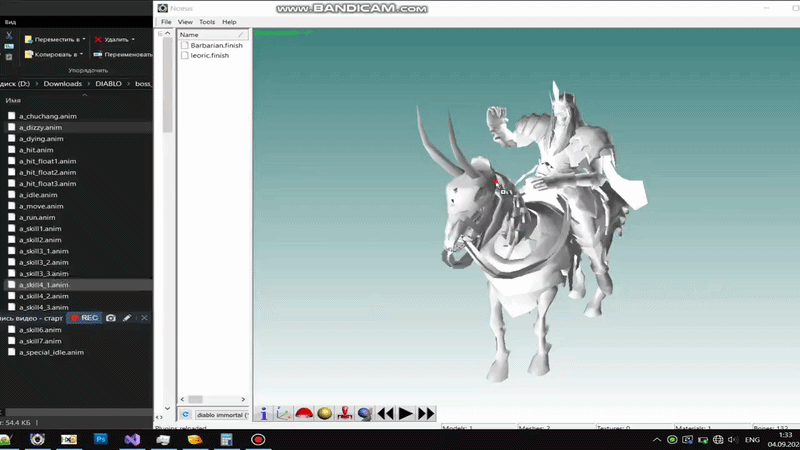Open the View menu in Noesis

(x=185, y=22)
